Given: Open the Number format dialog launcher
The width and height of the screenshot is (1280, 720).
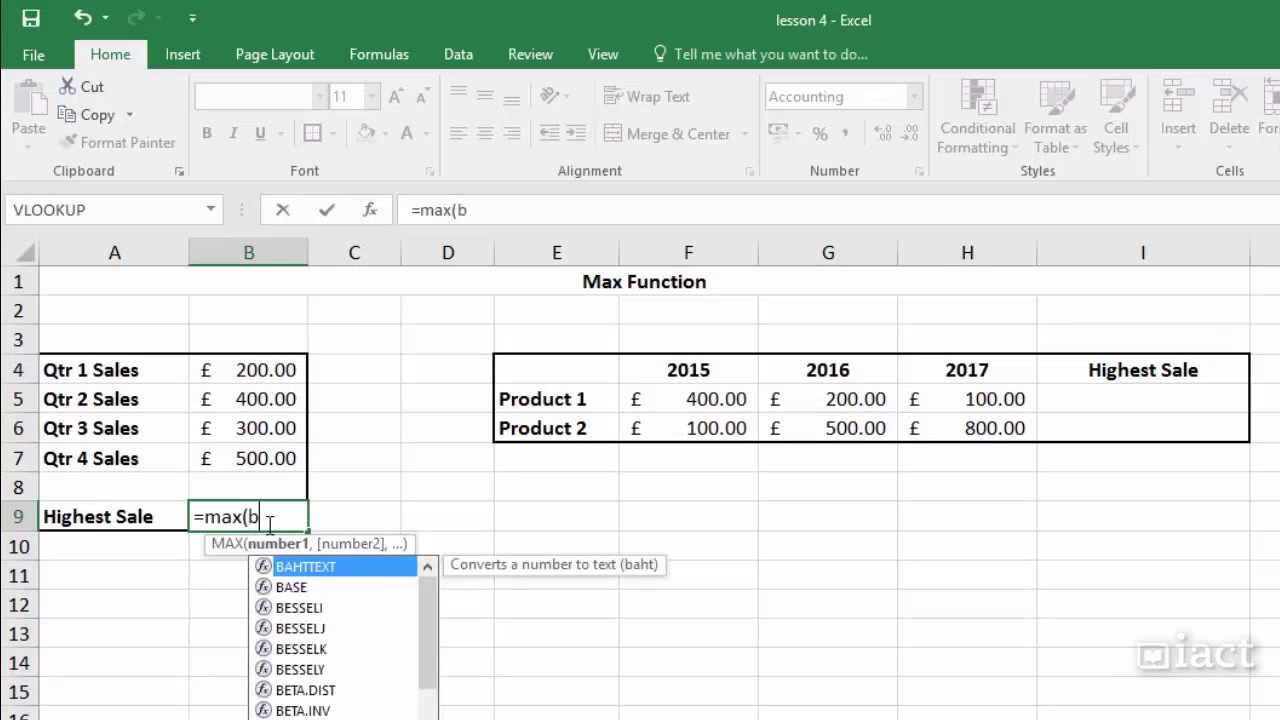Looking at the screenshot, I should [918, 172].
